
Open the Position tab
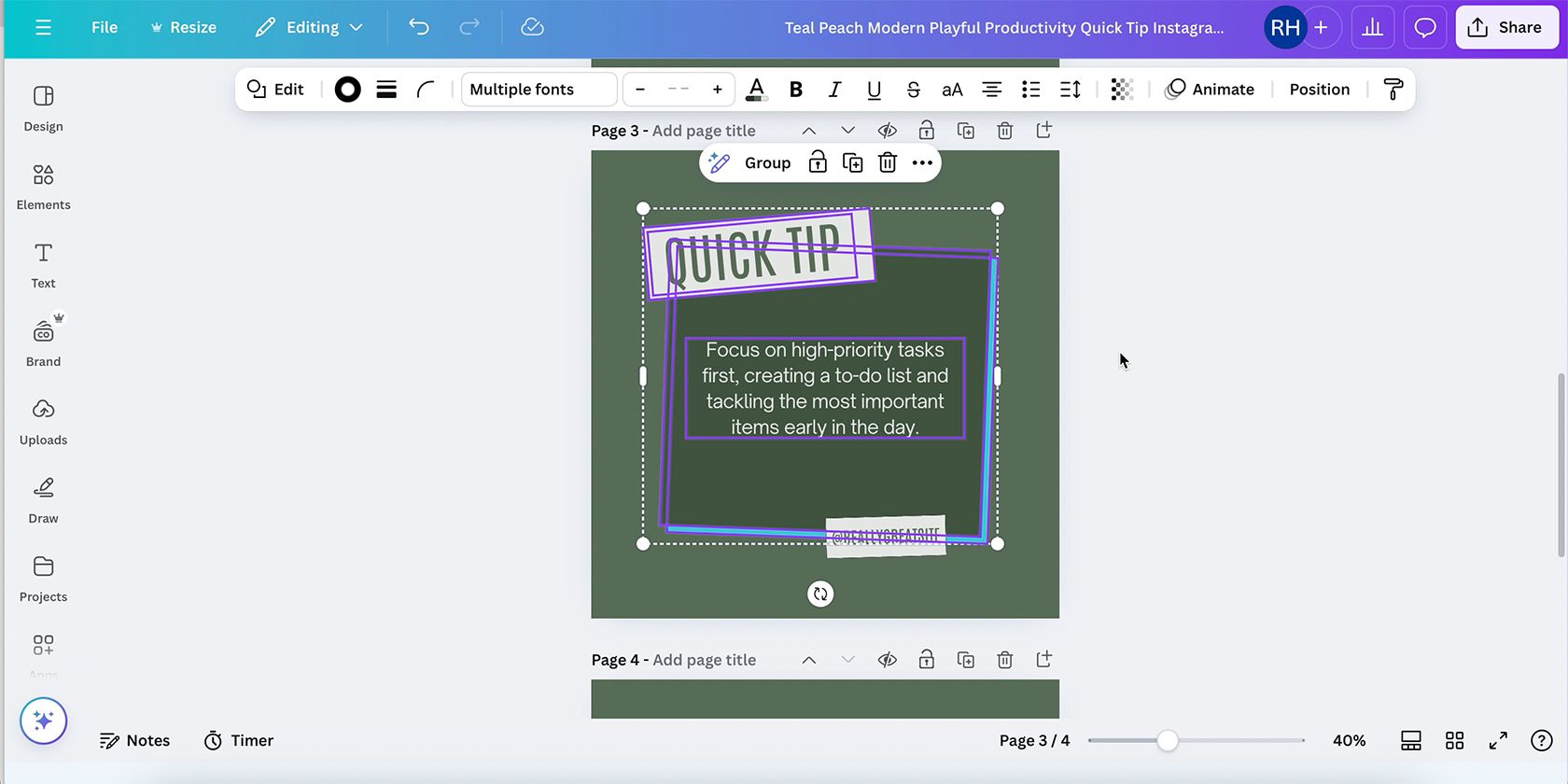point(1319,90)
